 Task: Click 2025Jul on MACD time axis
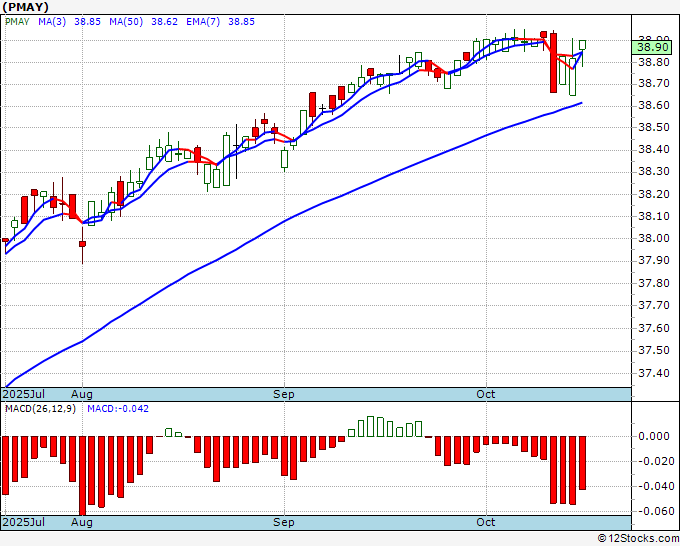pyautogui.click(x=24, y=522)
